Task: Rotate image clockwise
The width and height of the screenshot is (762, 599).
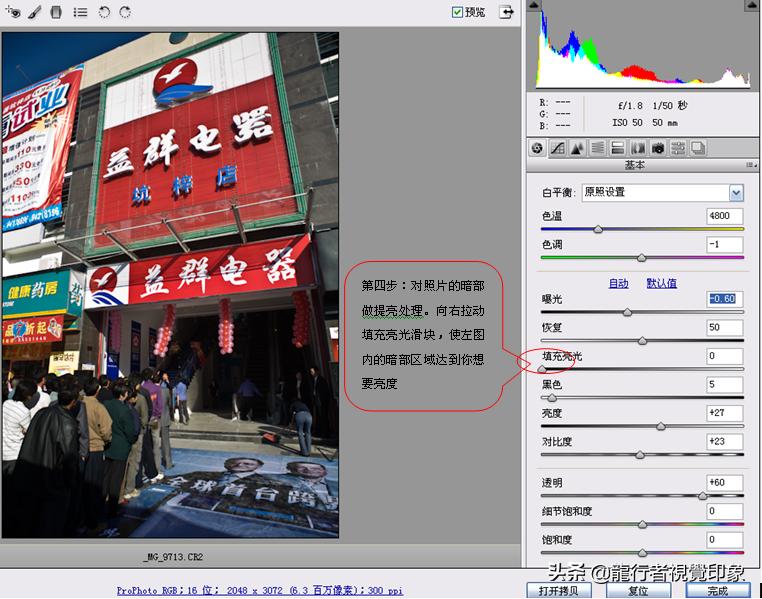Action: point(125,12)
